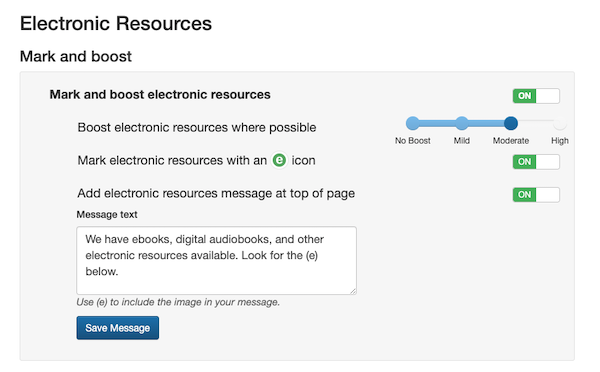Click the Save Message button
Image resolution: width=600 pixels, height=372 pixels.
117,328
